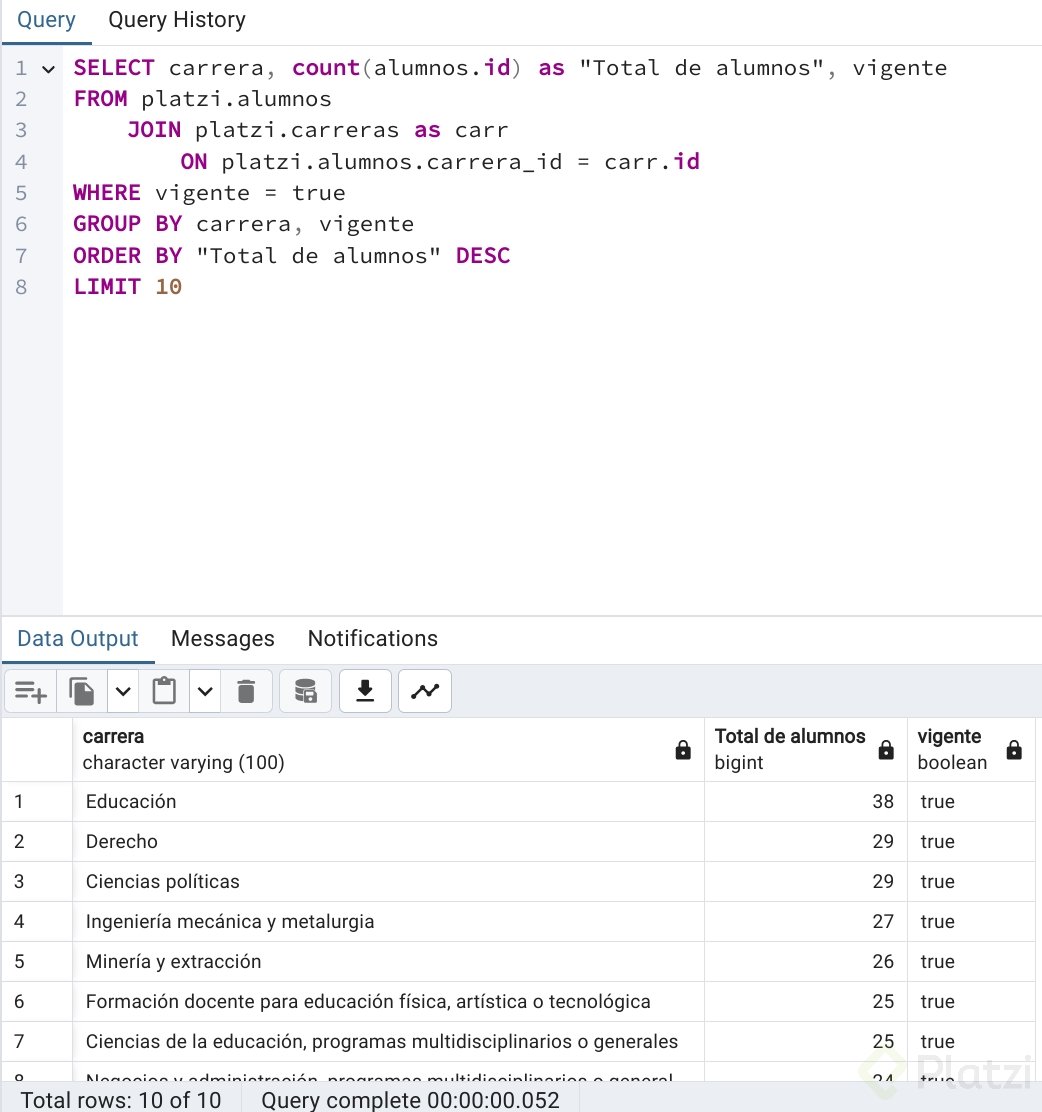The image size is (1042, 1112).
Task: Click true value in Minería y extracción row
Action: [938, 962]
